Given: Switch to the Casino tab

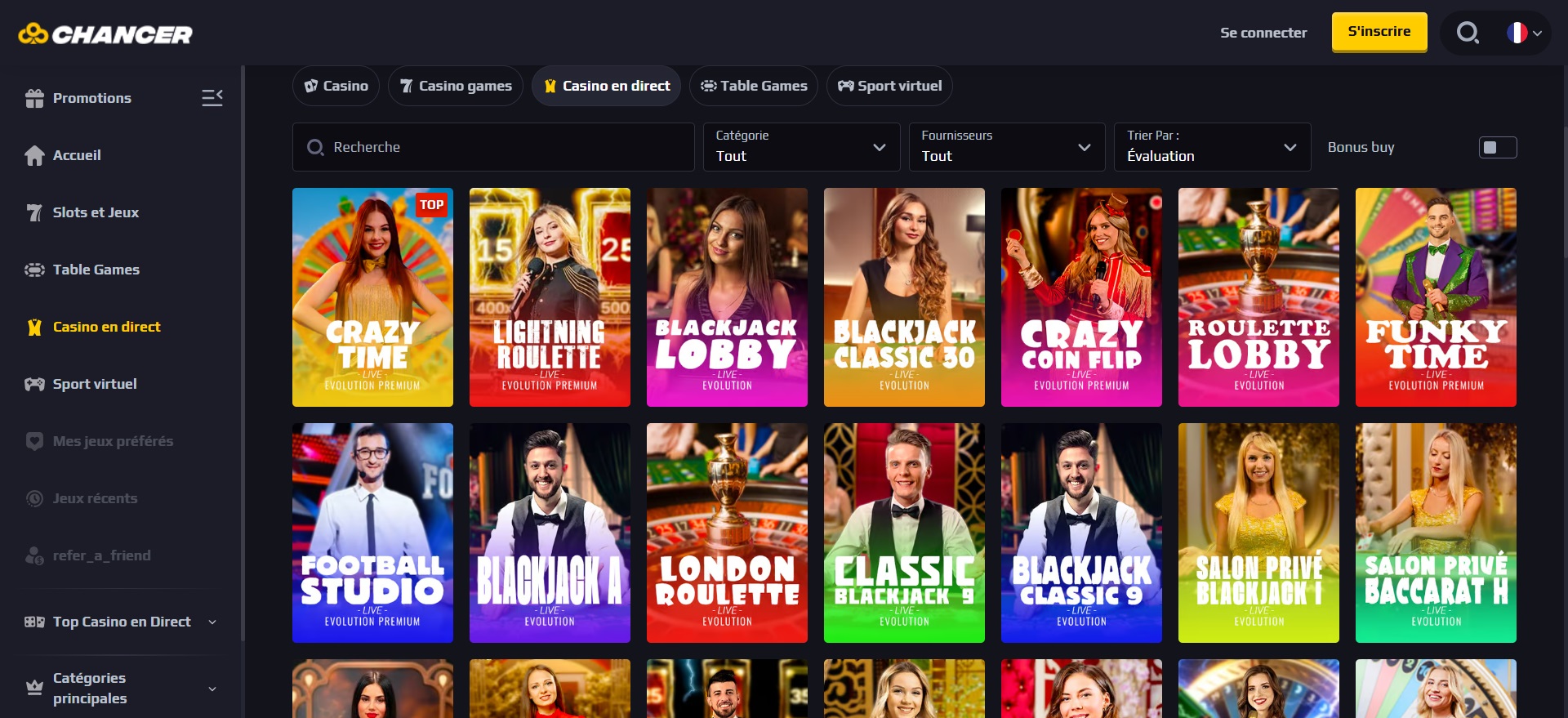Looking at the screenshot, I should [336, 86].
